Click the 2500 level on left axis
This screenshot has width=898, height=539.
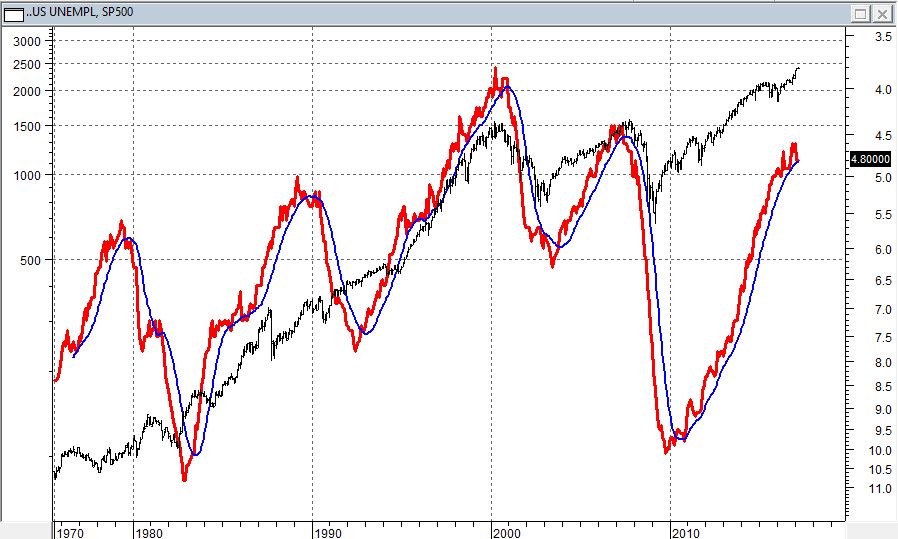(27, 65)
